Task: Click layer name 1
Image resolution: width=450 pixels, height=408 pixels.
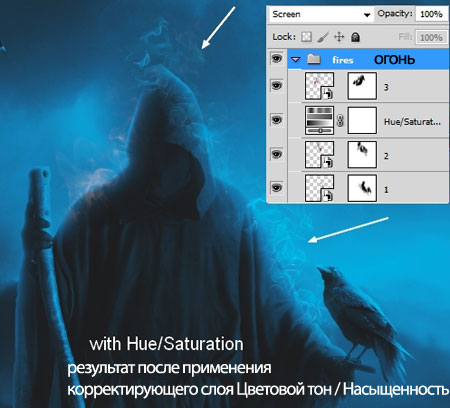Action: (386, 190)
